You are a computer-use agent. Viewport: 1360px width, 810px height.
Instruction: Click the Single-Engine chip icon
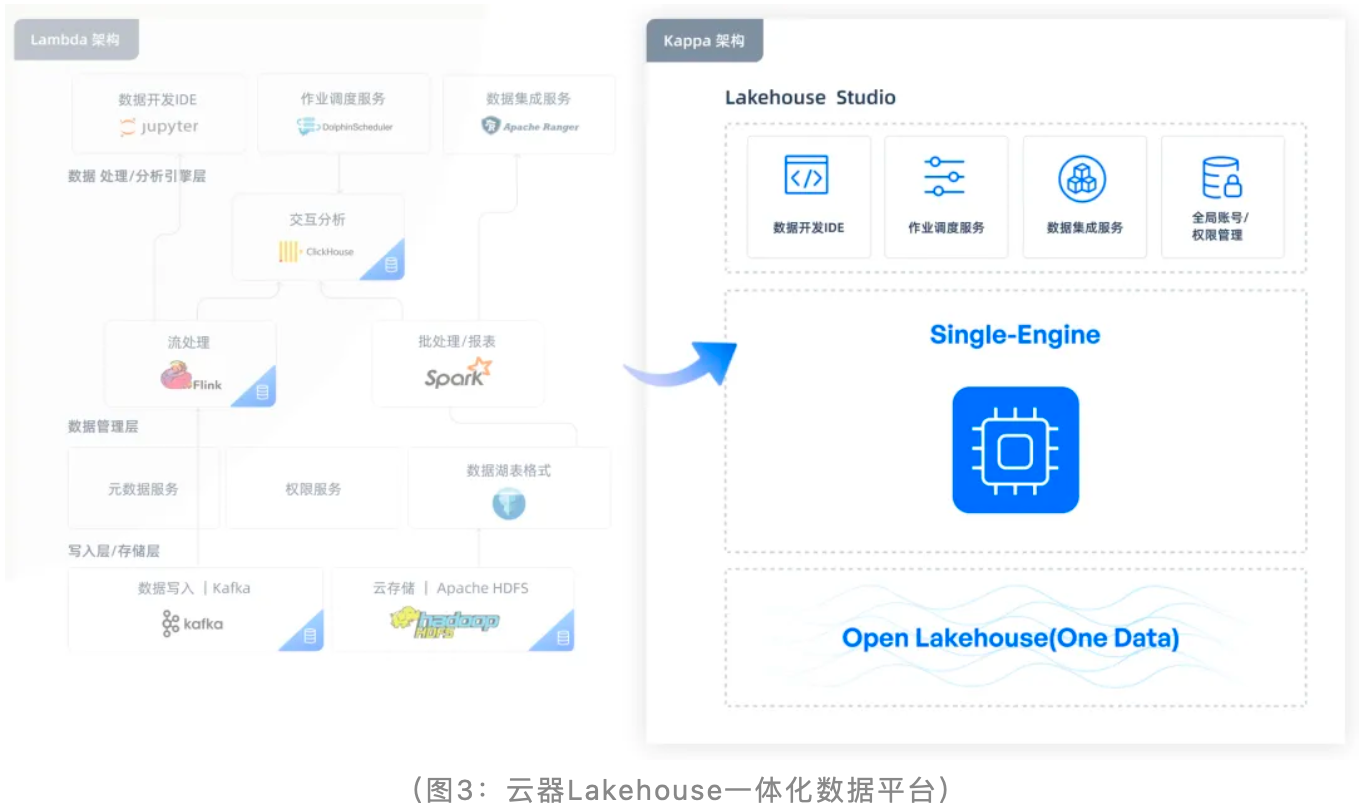coord(1015,450)
